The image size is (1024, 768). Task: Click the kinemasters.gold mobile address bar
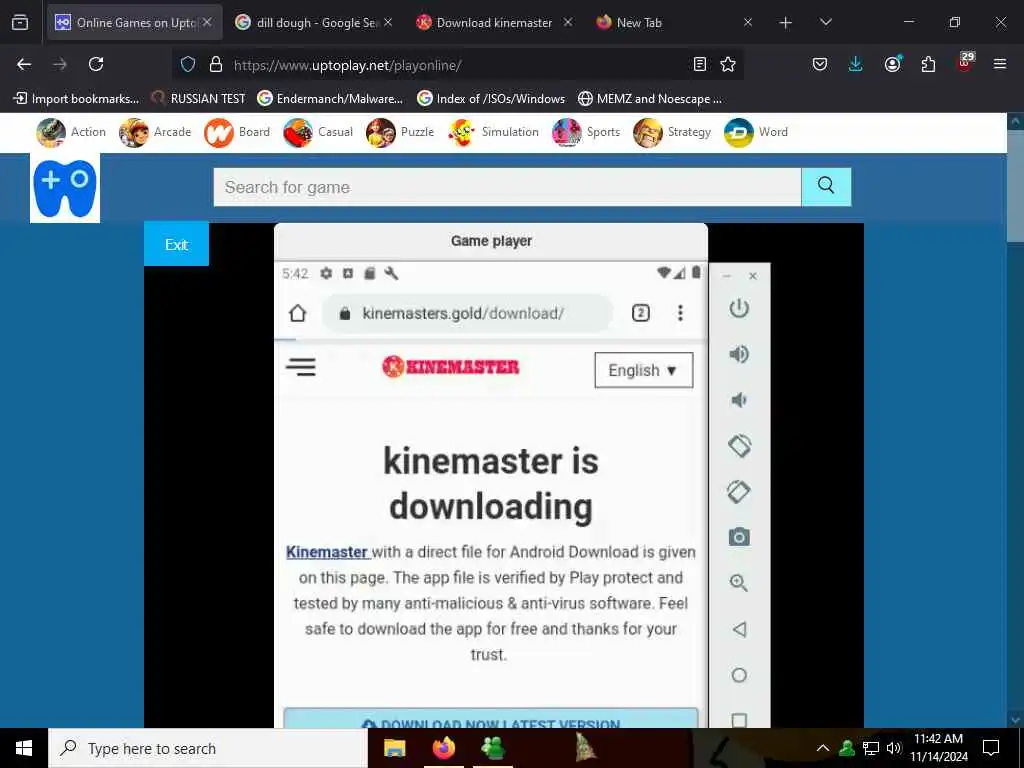(468, 313)
